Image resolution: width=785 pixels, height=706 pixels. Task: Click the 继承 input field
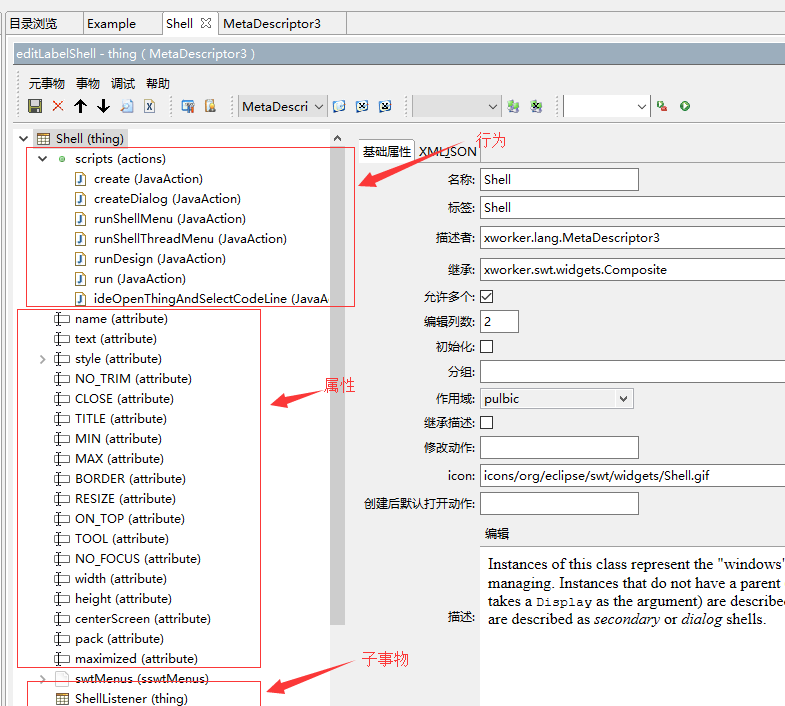click(x=632, y=269)
